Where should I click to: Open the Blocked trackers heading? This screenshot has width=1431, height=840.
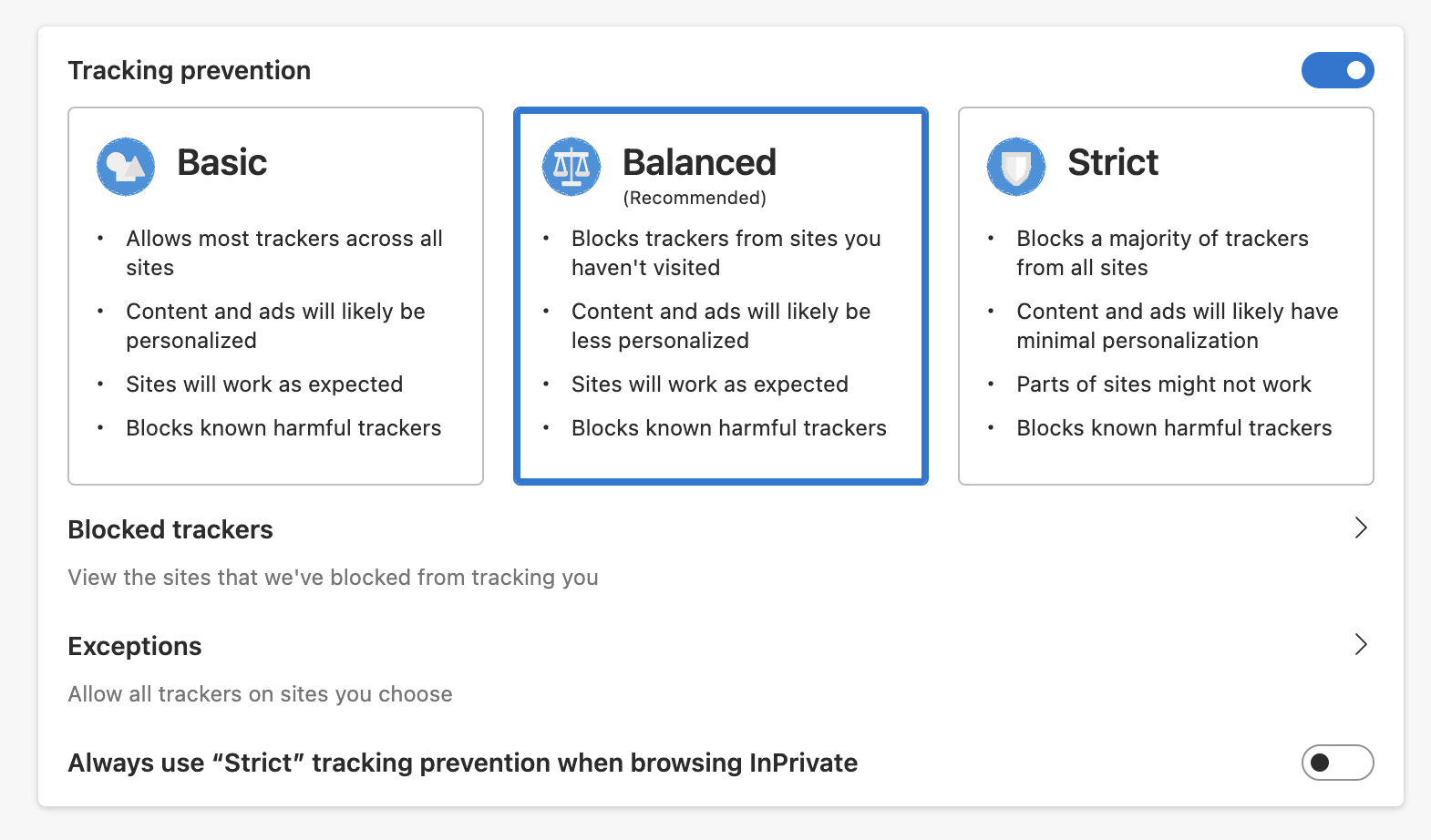coord(170,530)
